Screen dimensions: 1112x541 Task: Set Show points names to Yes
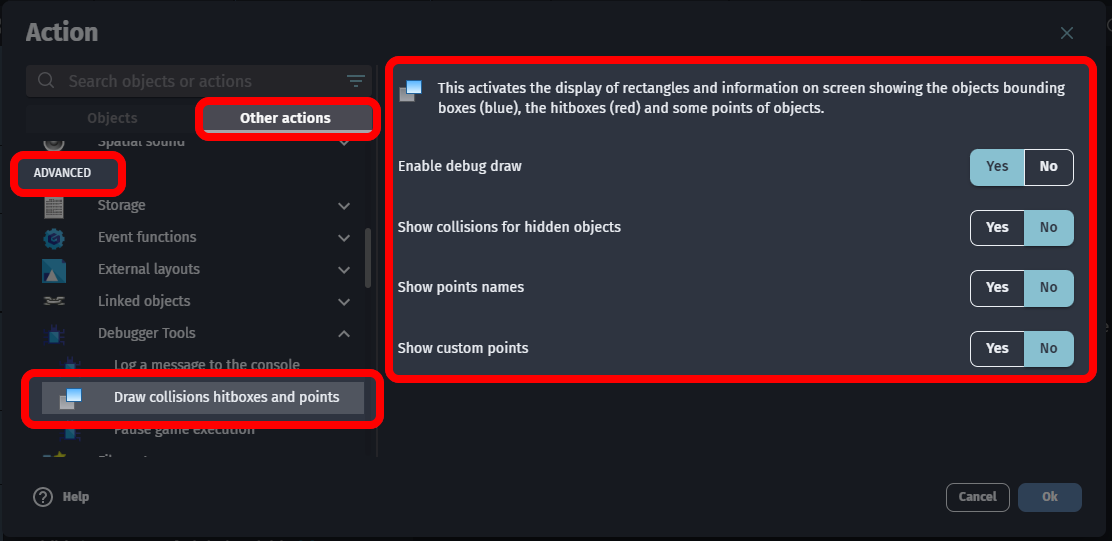click(x=997, y=288)
